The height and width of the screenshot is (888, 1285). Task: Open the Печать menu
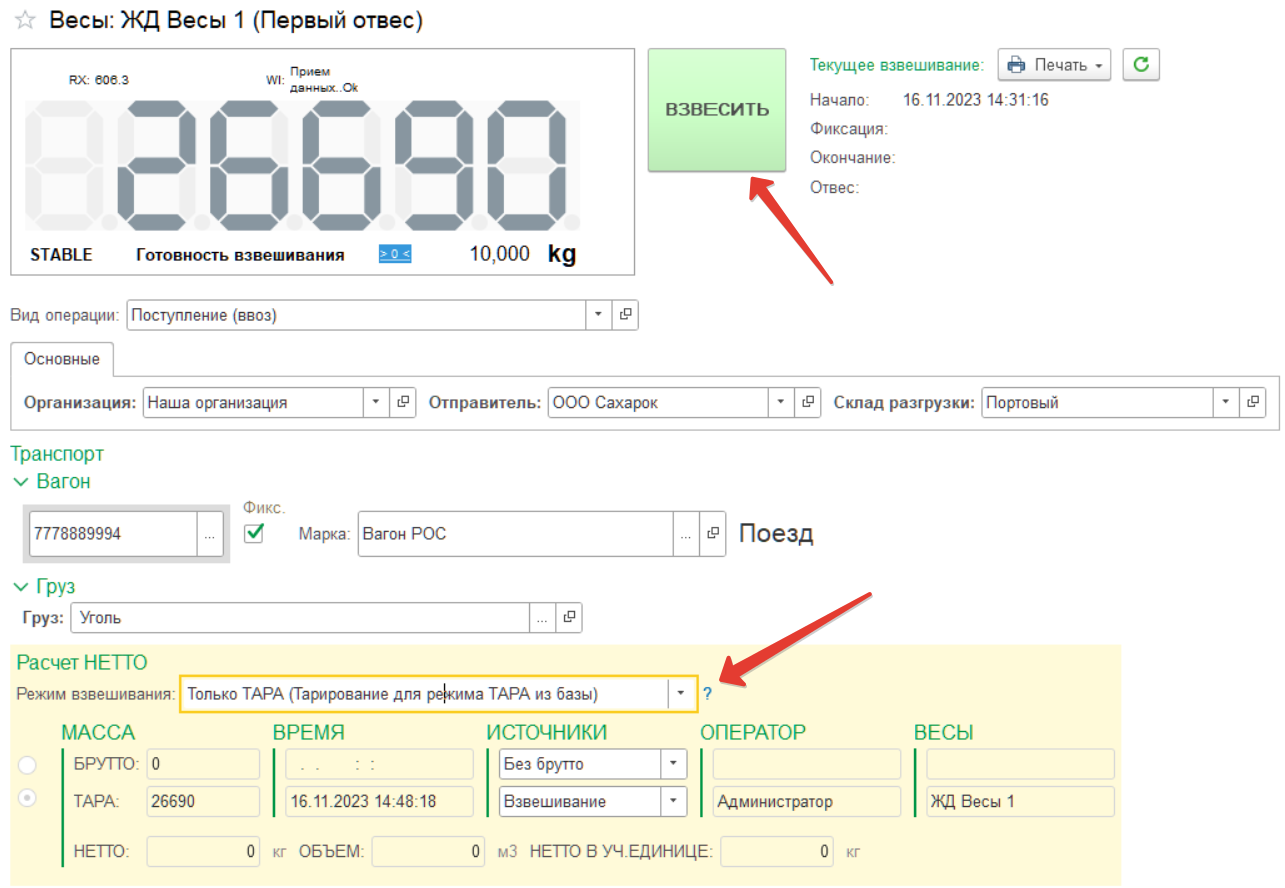coord(1054,65)
